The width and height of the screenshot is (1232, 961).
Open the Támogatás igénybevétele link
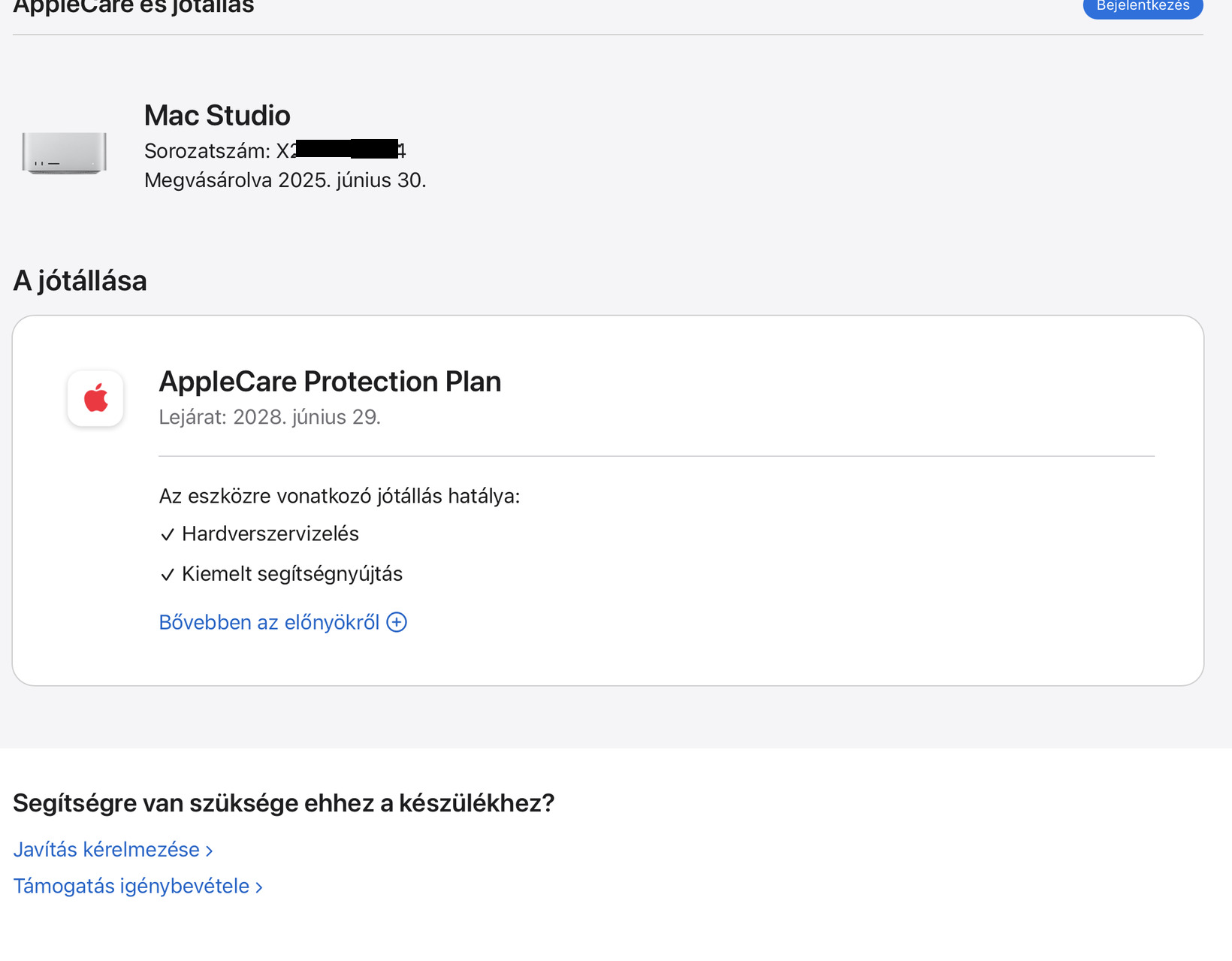tap(131, 886)
